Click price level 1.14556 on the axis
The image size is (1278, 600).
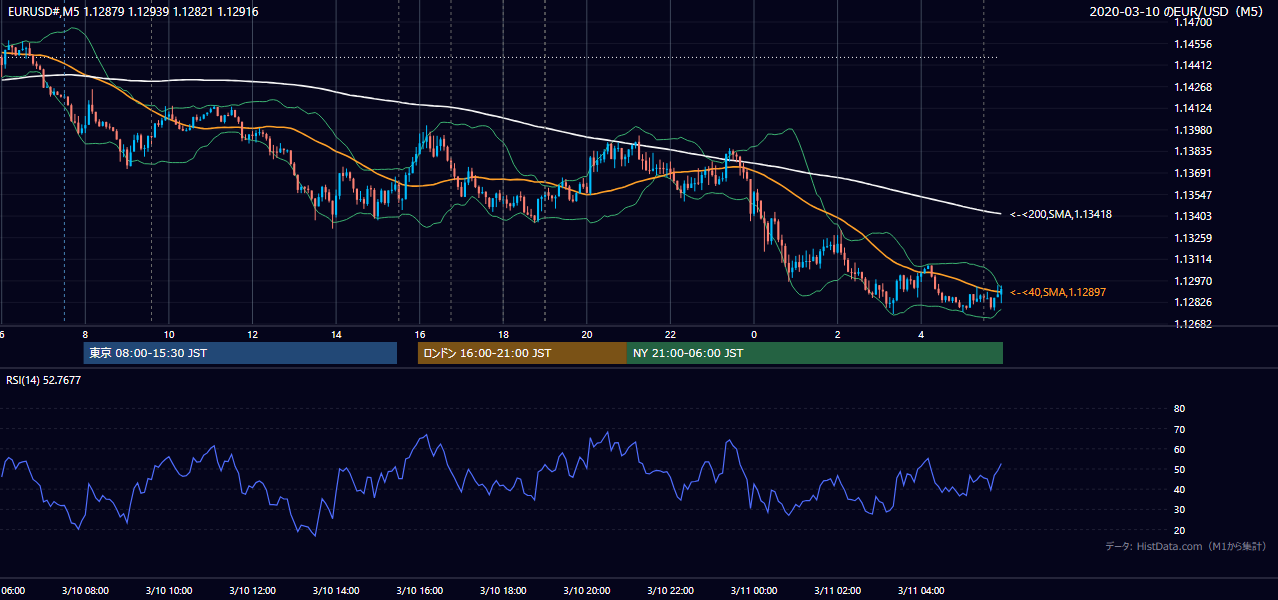point(1193,44)
